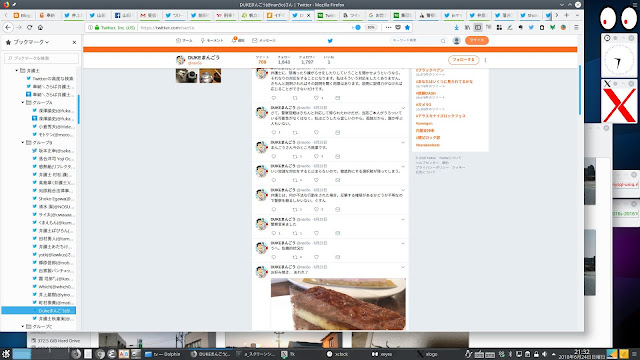640x360 pixels.
Task: Open Twitter モーメント
Action: (x=212, y=40)
